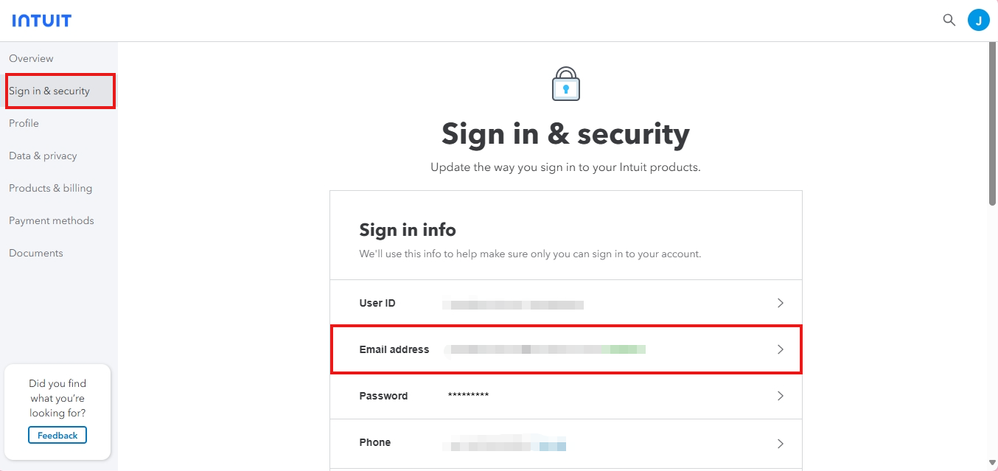This screenshot has width=998, height=471.
Task: Click the masked Password value
Action: coord(468,396)
